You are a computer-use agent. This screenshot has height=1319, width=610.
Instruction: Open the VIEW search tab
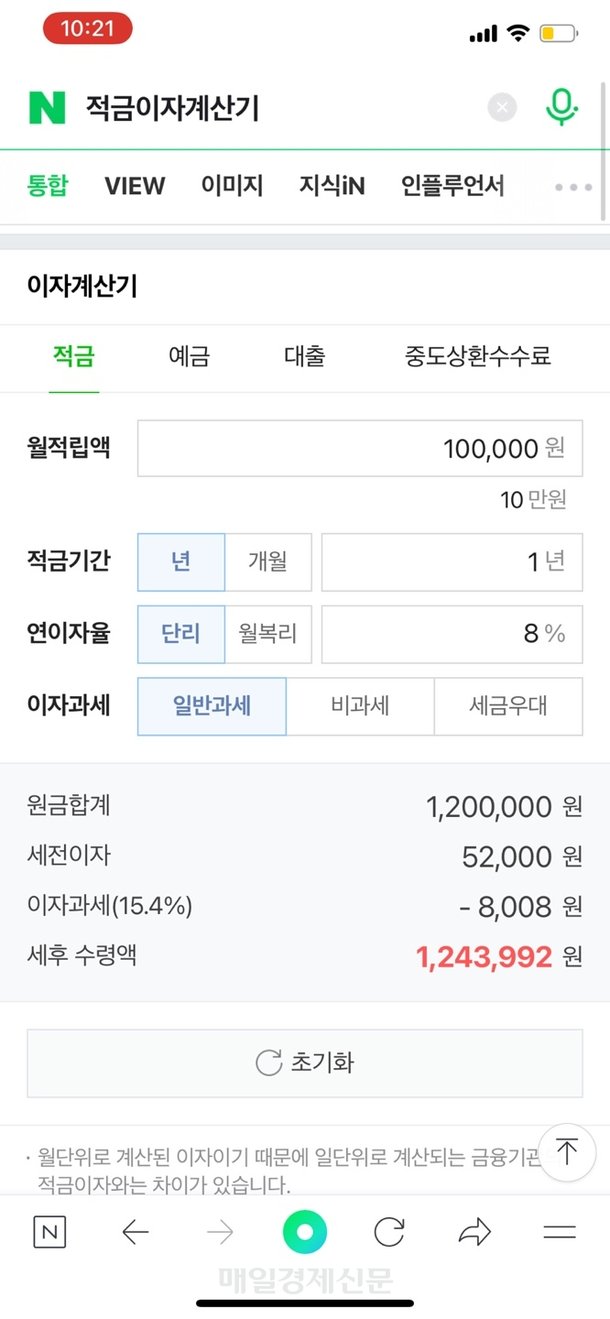coord(134,186)
